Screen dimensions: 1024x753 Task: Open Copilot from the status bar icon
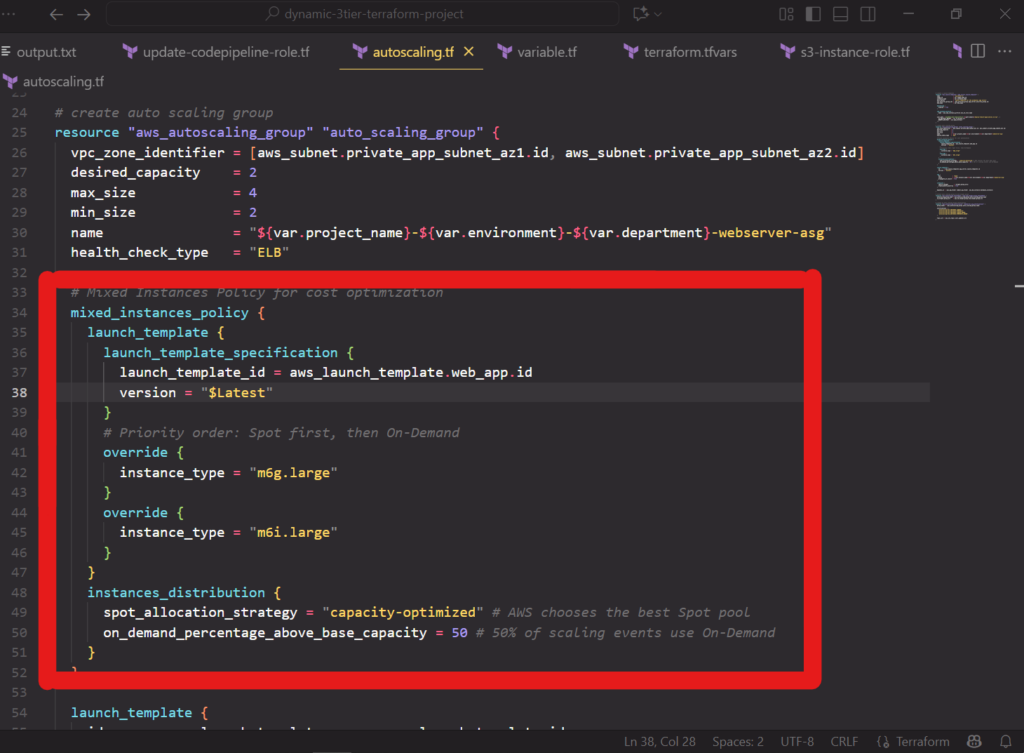pos(974,741)
